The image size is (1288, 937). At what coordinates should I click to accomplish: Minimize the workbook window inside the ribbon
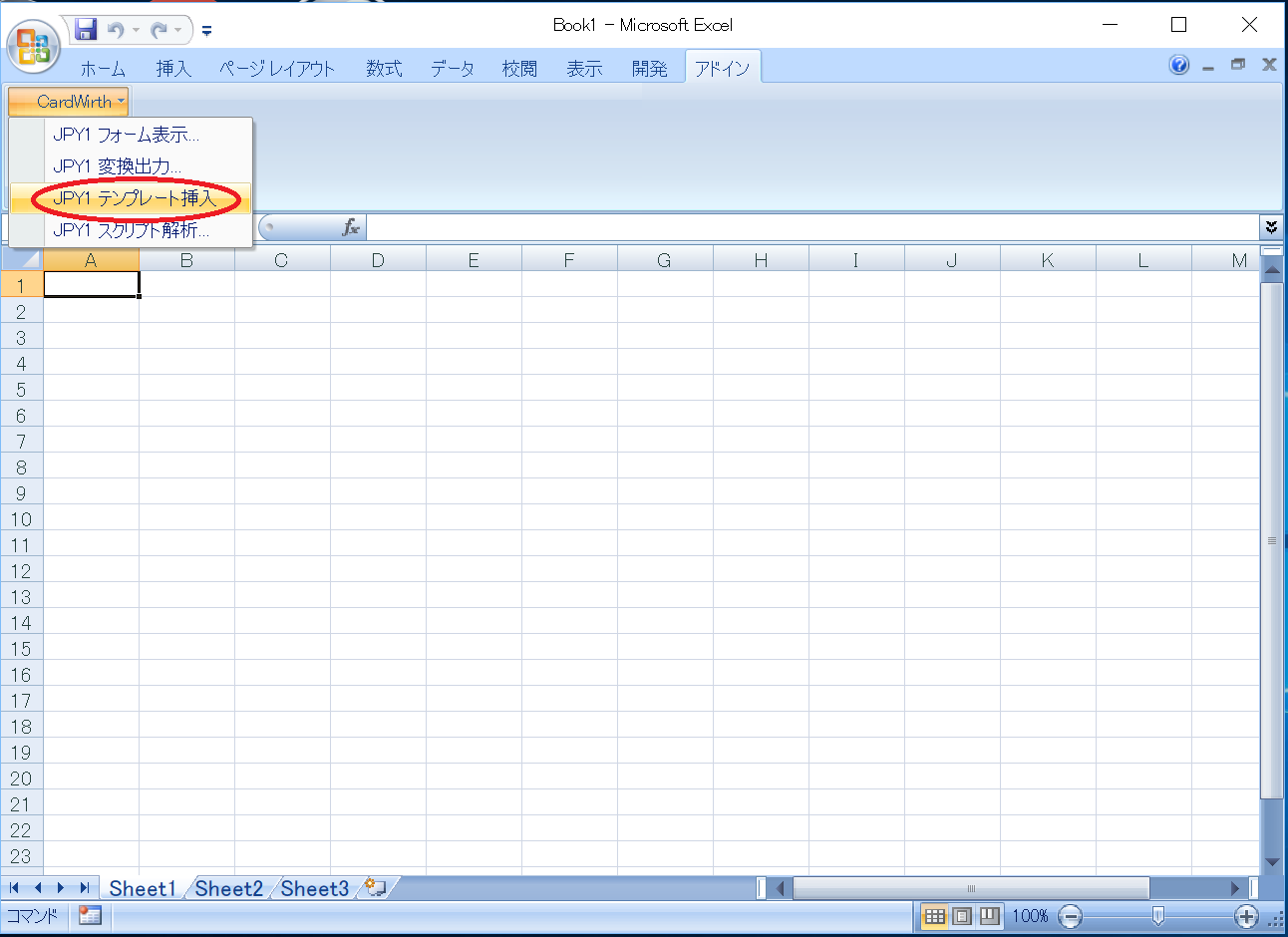coord(1208,66)
